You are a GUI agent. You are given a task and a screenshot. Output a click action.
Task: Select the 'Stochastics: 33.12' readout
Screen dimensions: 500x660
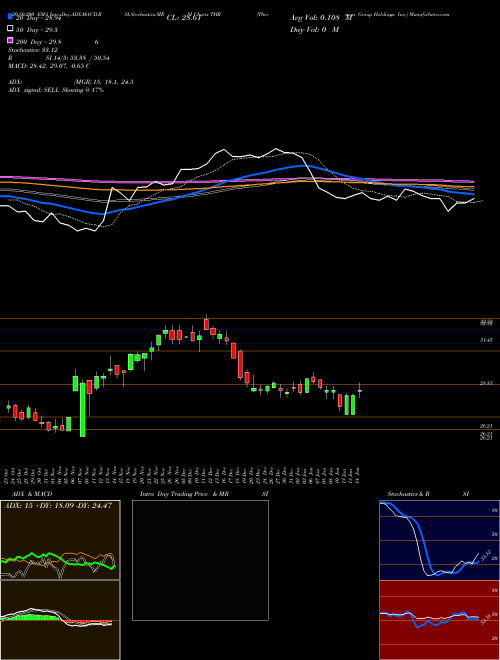[33, 50]
